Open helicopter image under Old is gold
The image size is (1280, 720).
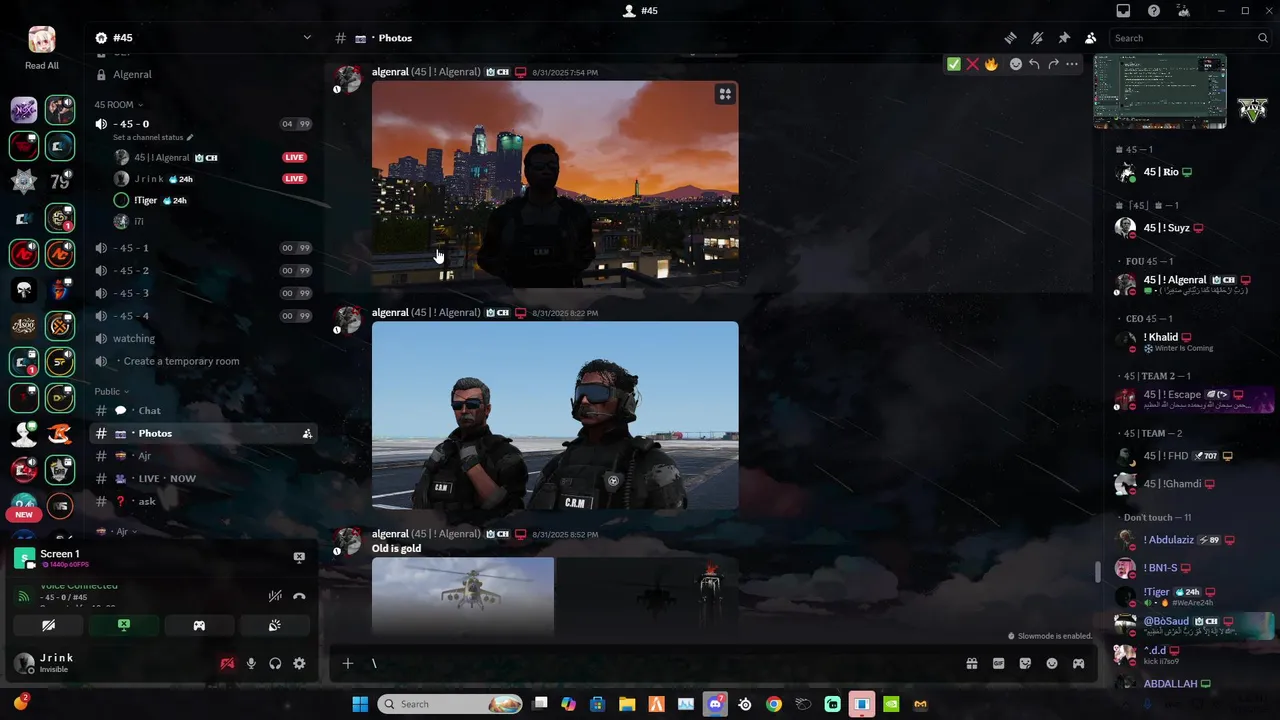tap(463, 596)
